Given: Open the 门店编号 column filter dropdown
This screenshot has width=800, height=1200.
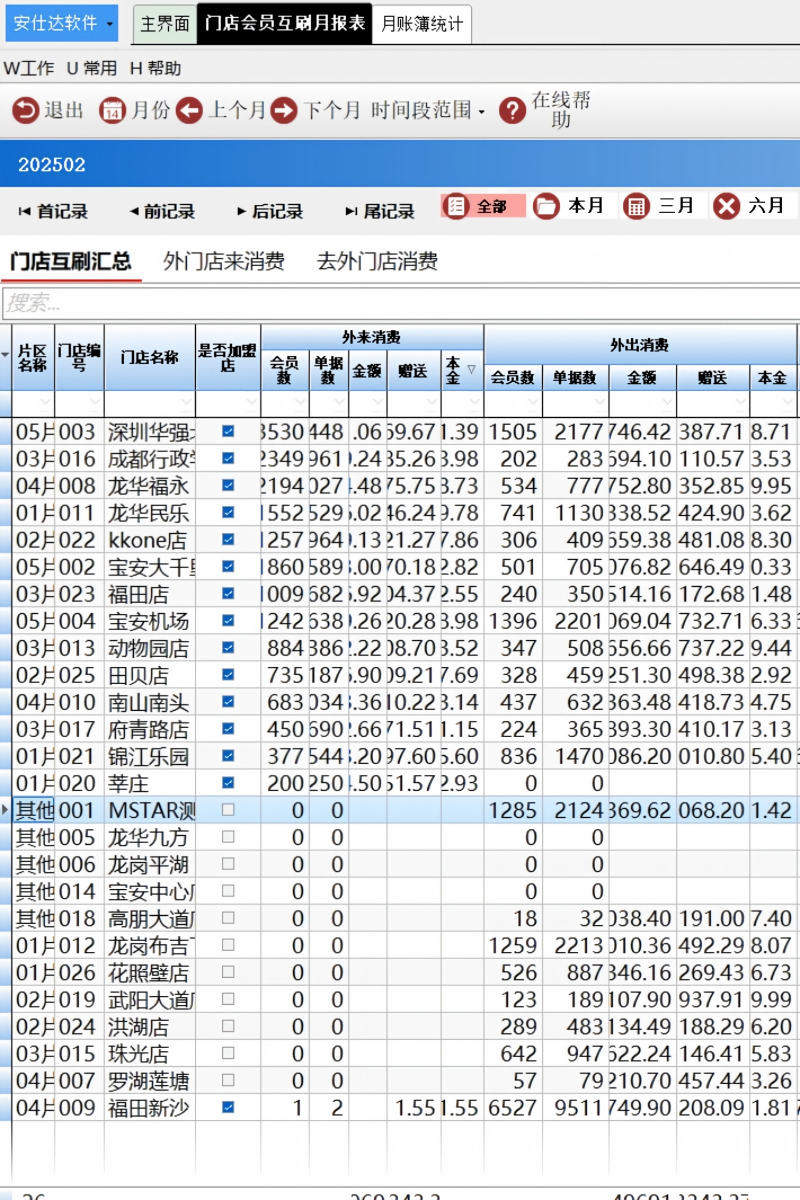Looking at the screenshot, I should coord(95,402).
